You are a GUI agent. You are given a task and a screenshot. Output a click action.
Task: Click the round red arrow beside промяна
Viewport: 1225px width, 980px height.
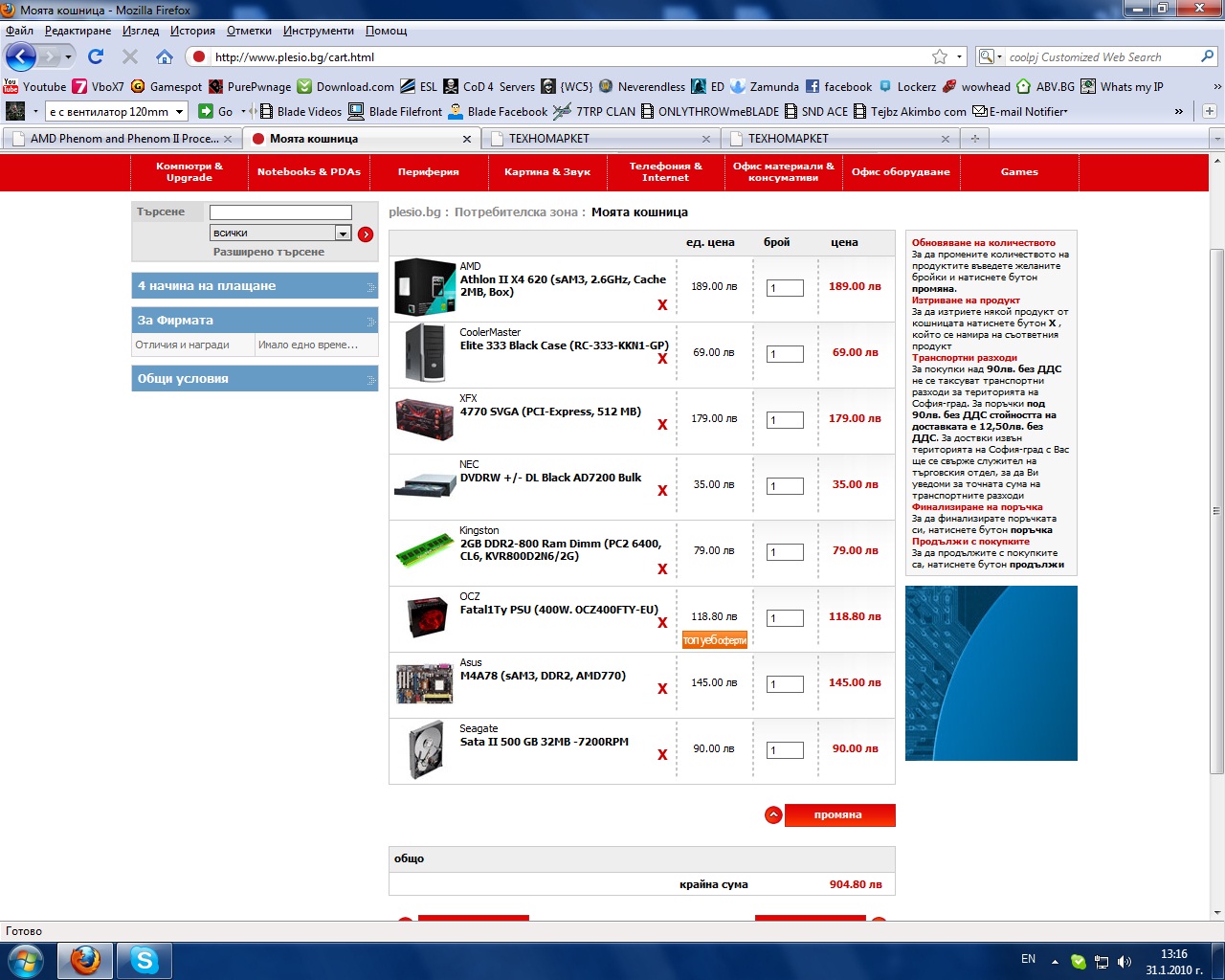coord(773,815)
